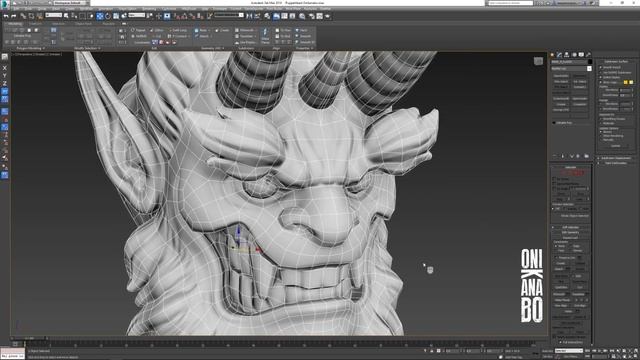Restrict transform to the X axis

pyautogui.click(x=4, y=68)
